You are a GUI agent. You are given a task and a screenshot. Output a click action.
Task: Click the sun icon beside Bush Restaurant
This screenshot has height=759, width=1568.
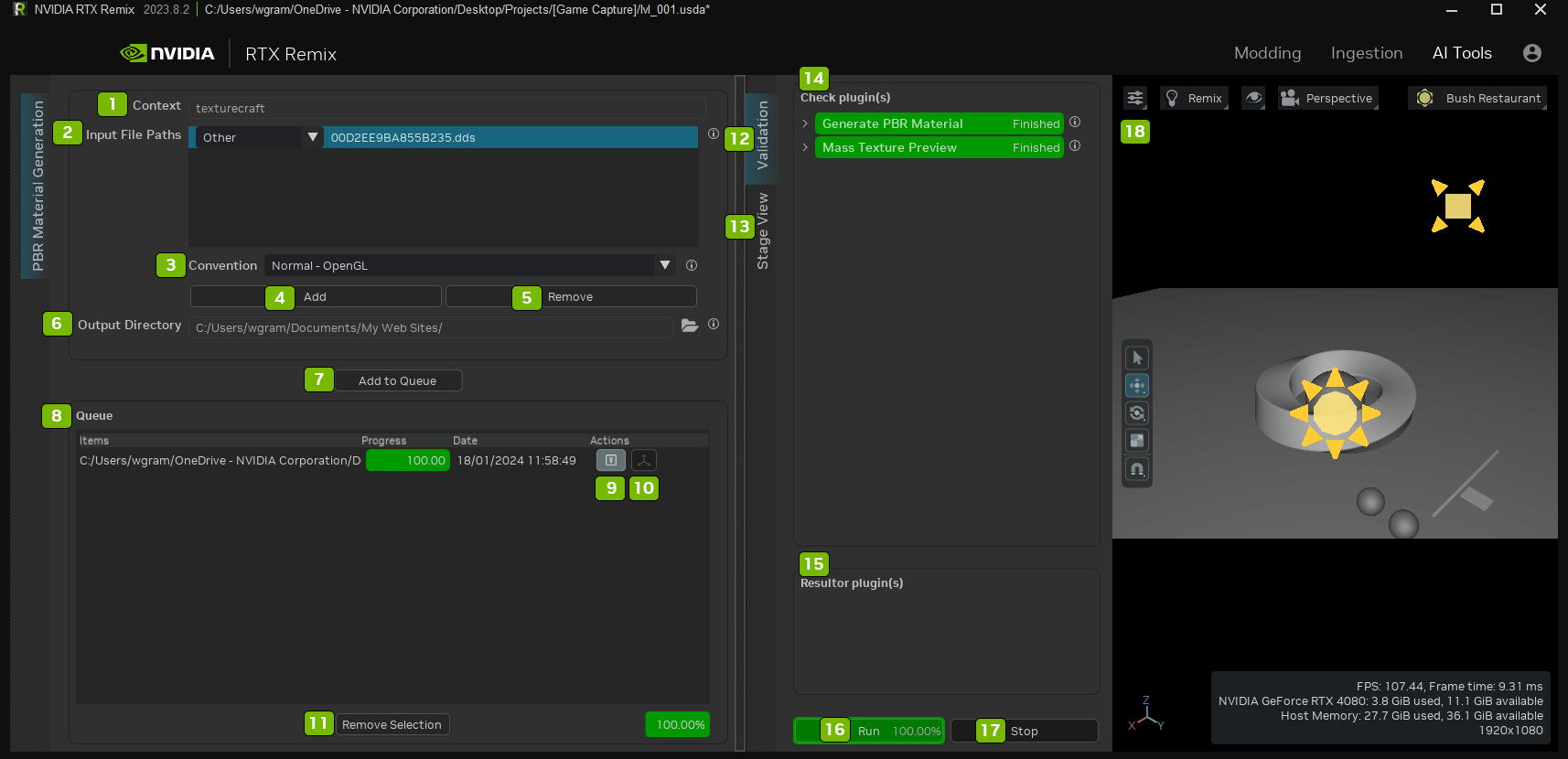click(1424, 98)
